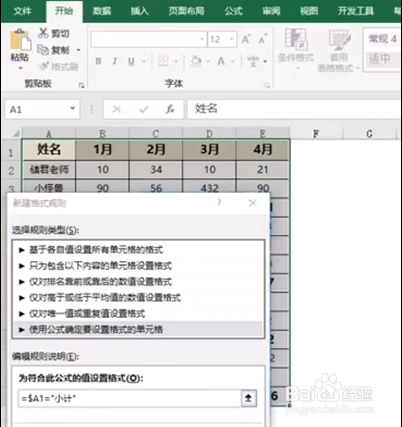
Task: Click the Format Painter brush
Action: pyautogui.click(x=44, y=66)
